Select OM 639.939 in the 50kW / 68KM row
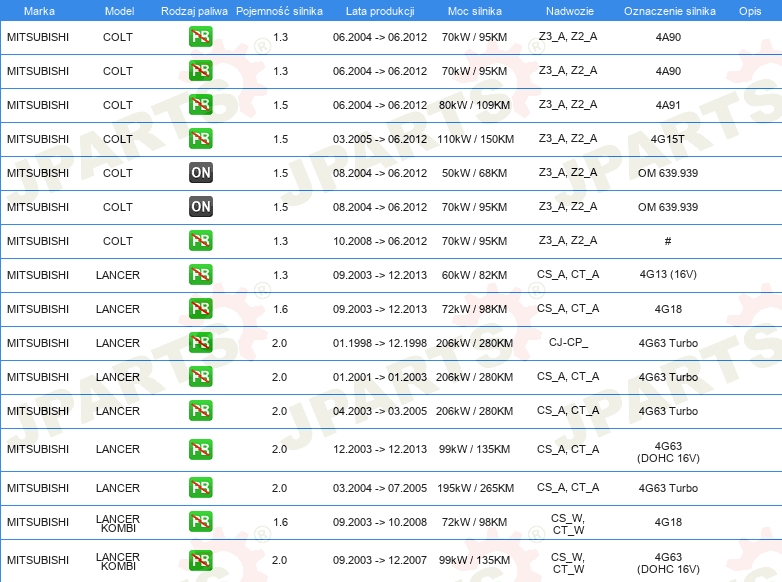The width and height of the screenshot is (782, 582). pyautogui.click(x=668, y=173)
